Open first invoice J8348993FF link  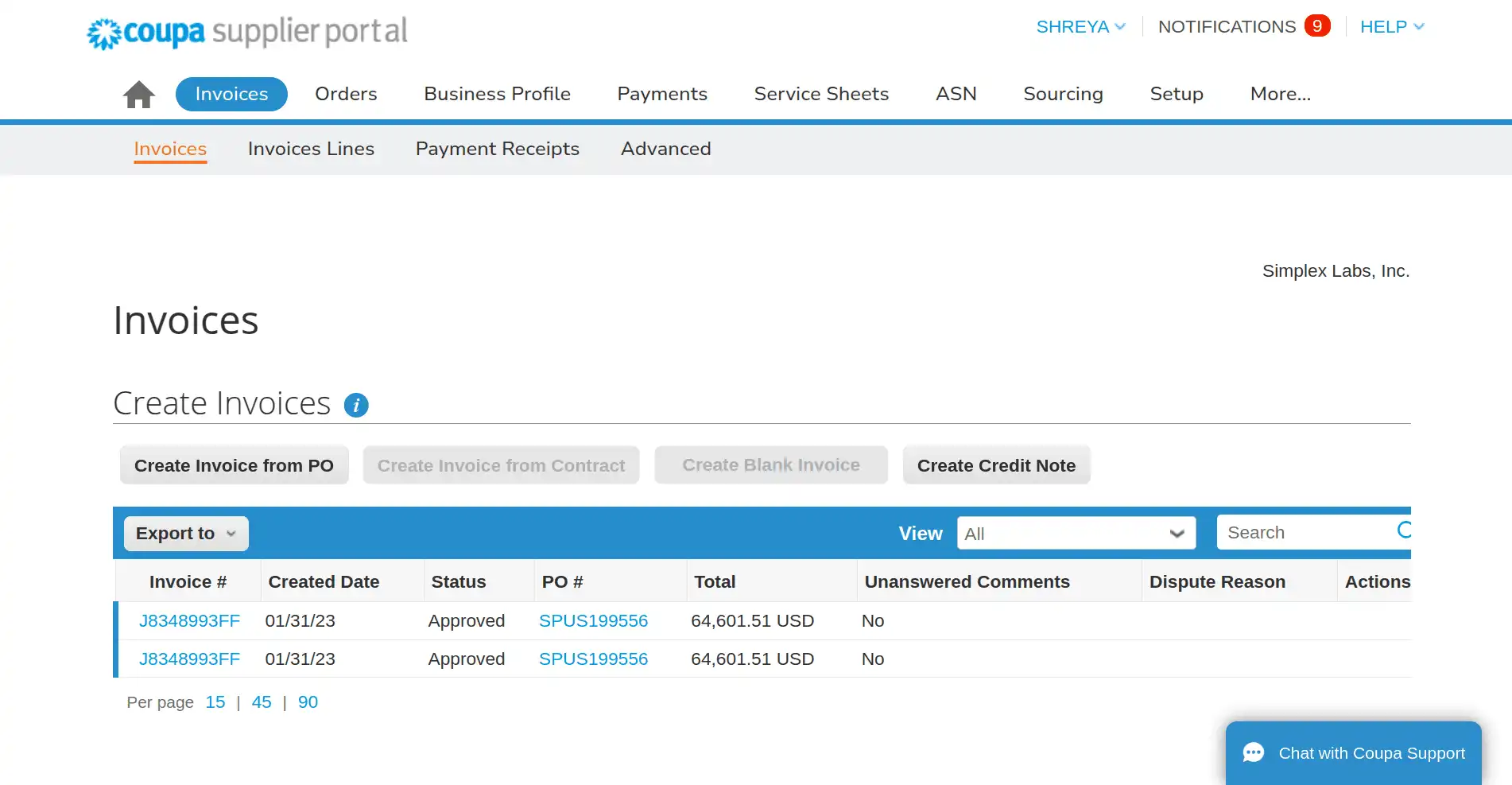[x=189, y=621]
